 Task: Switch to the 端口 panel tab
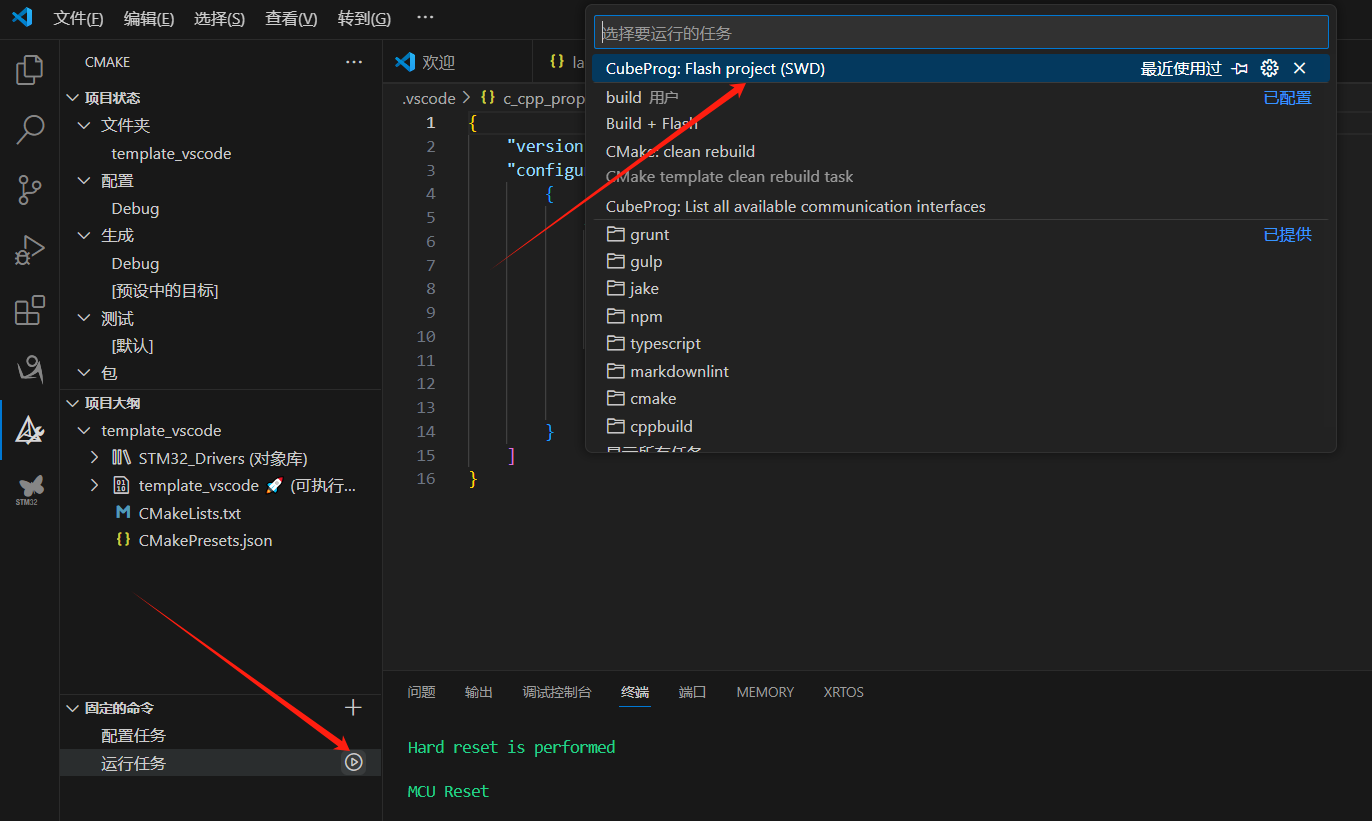point(692,692)
